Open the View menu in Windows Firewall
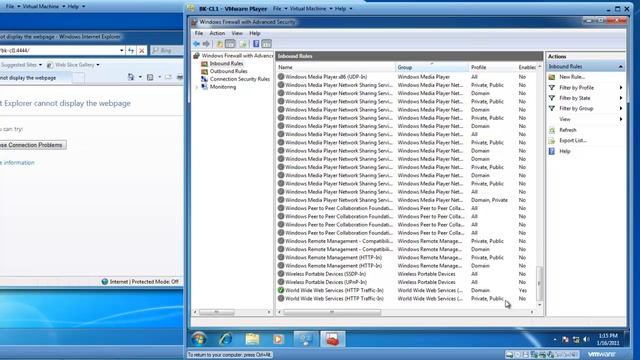This screenshot has width=640, height=360. (x=237, y=33)
